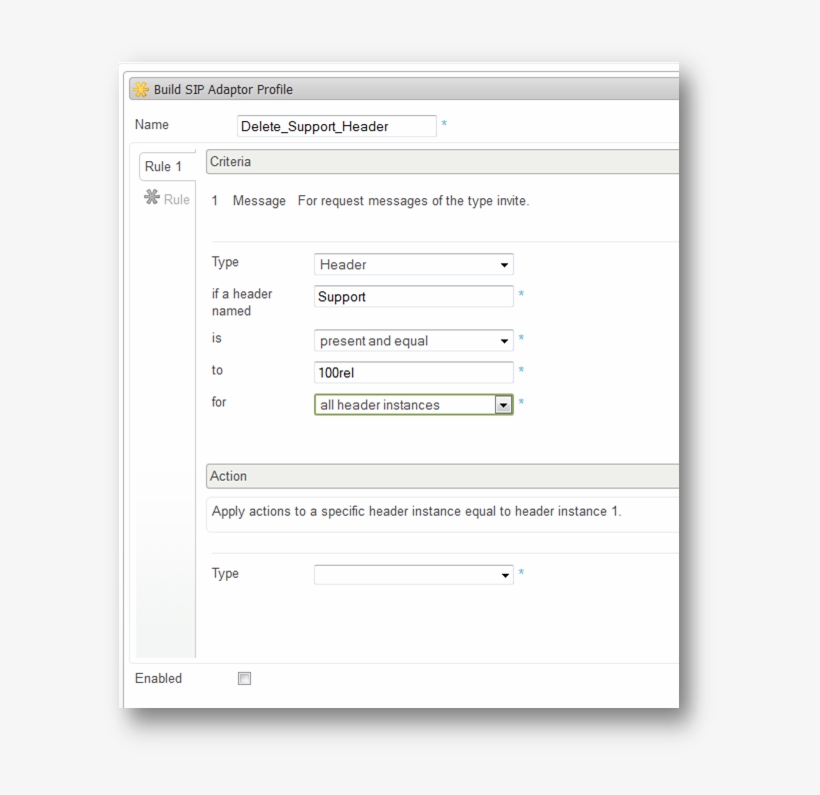Image resolution: width=820 pixels, height=795 pixels.
Task: Click the 'Apply actions to a specific header instance' text
Action: tap(416, 512)
